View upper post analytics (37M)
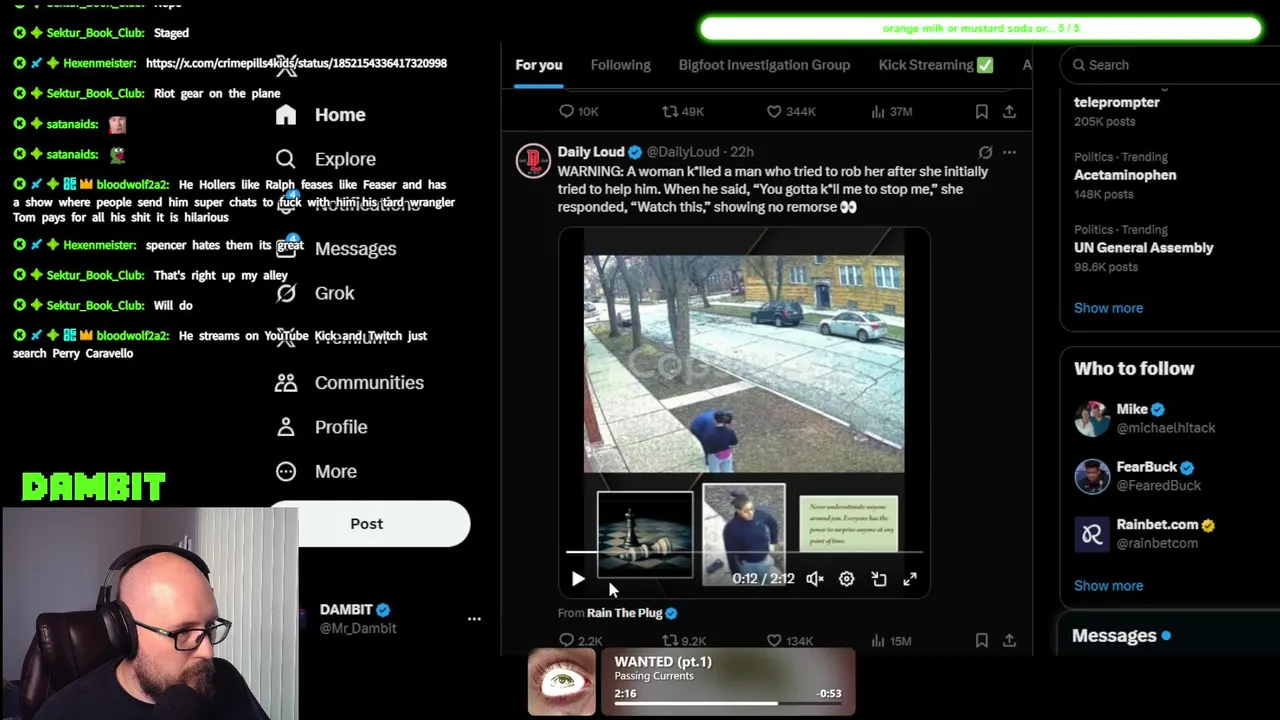 pos(894,112)
